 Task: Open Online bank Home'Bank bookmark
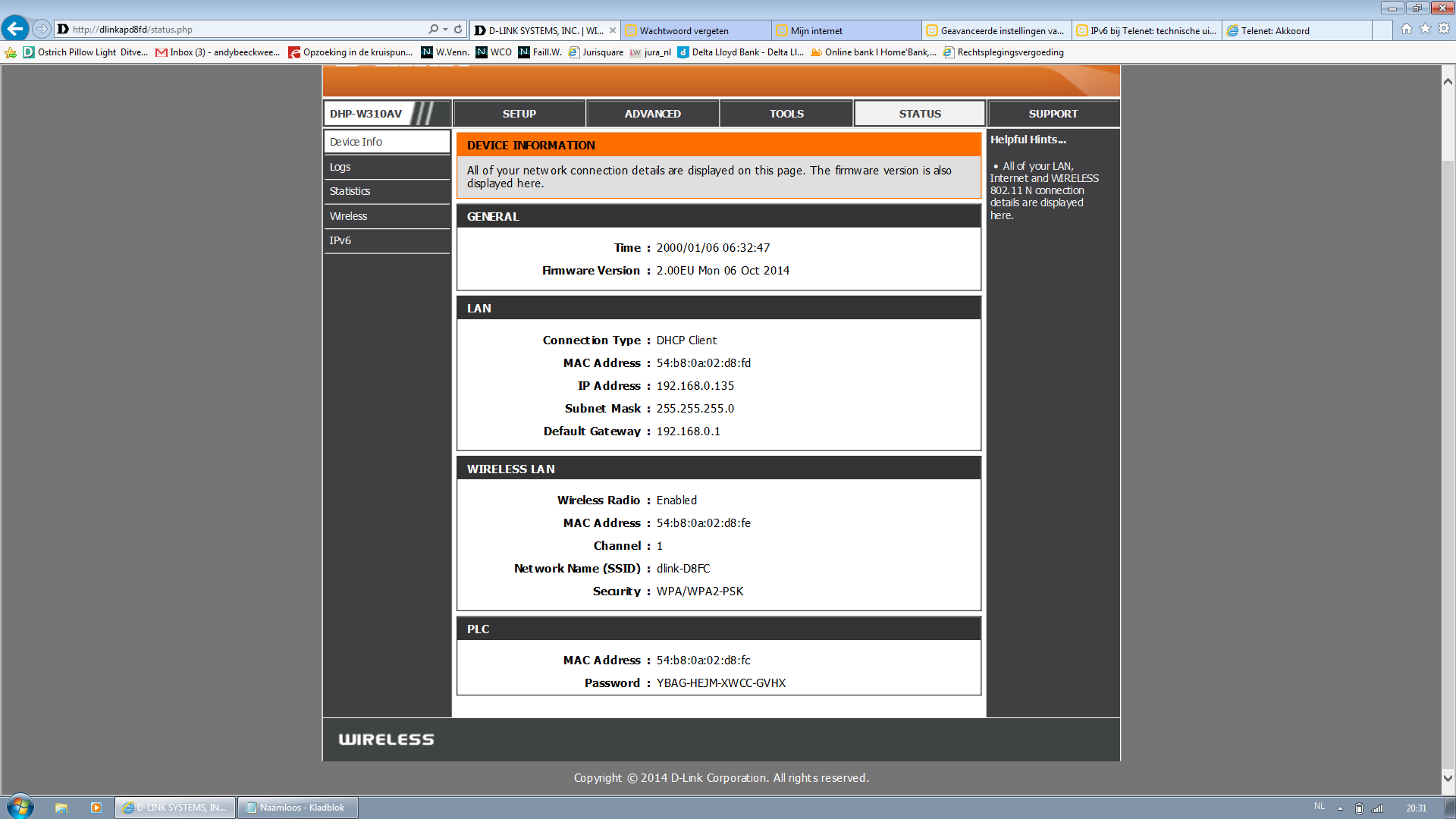pyautogui.click(x=874, y=52)
